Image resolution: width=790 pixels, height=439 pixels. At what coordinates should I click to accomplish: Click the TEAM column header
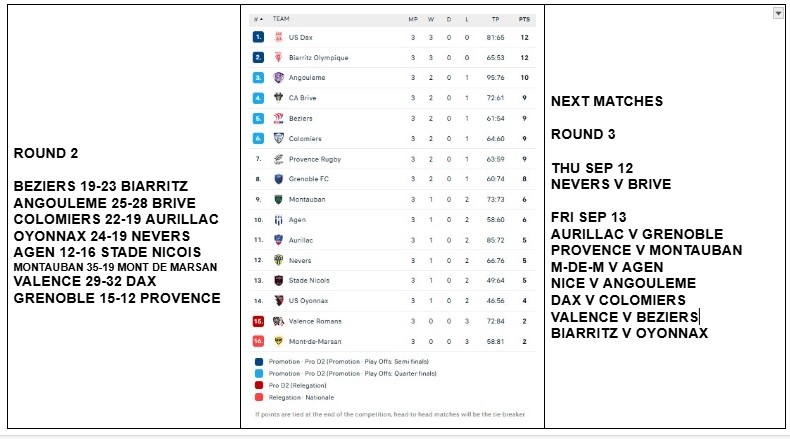(281, 18)
